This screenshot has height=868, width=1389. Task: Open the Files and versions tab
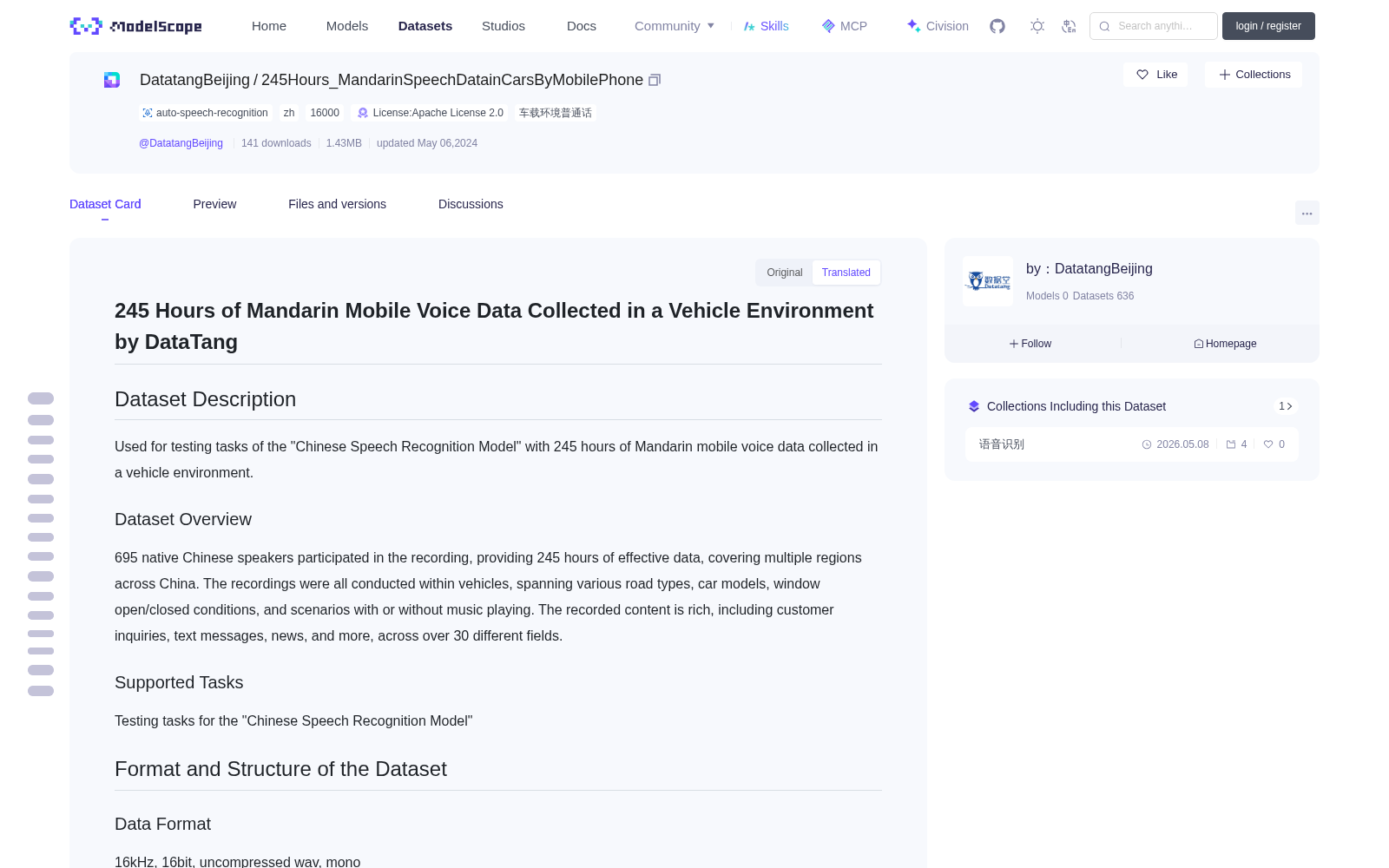tap(337, 204)
